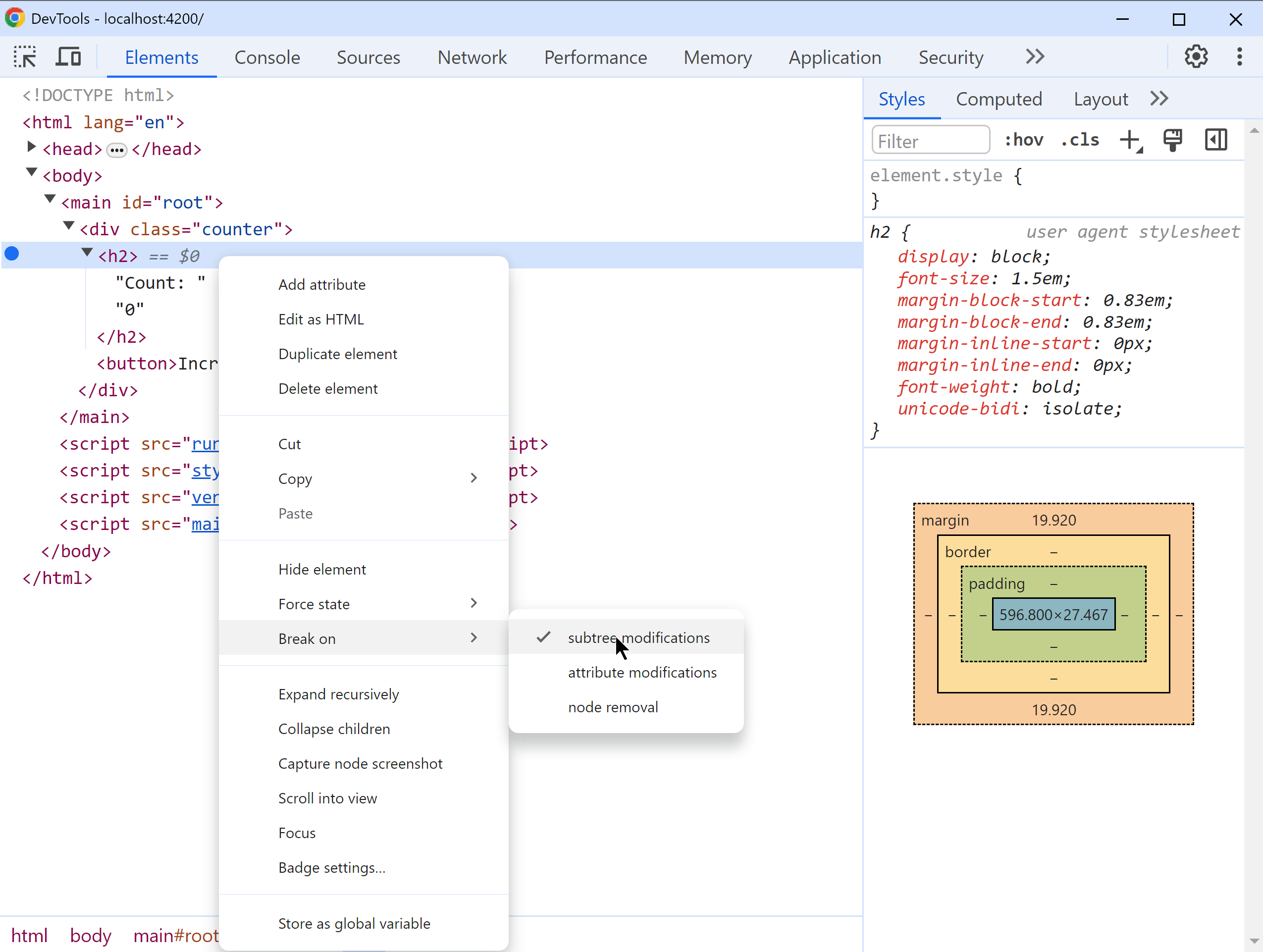Collapse the body element
The width and height of the screenshot is (1263, 952).
click(x=31, y=172)
